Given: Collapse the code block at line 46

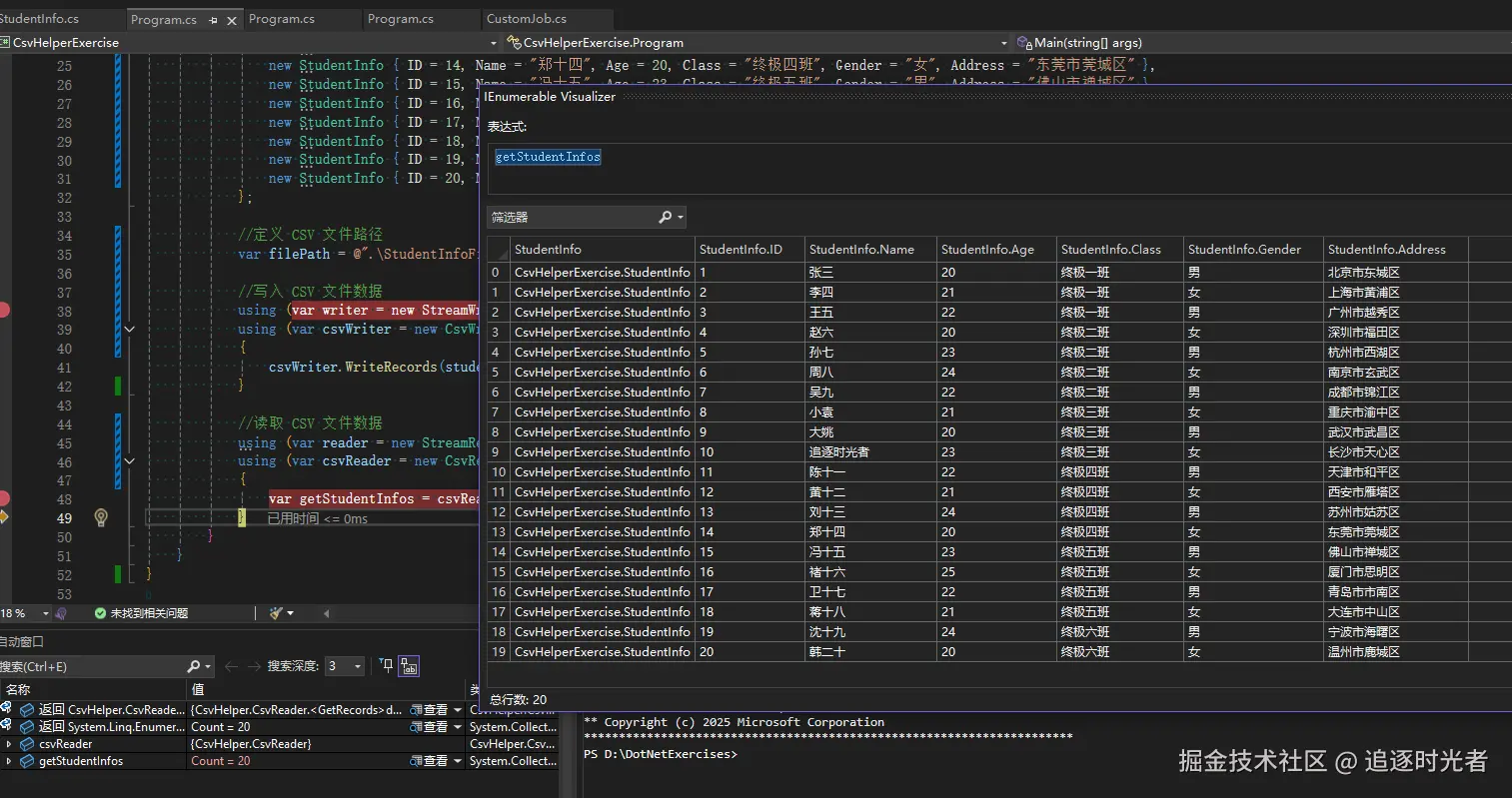Looking at the screenshot, I should click(x=129, y=461).
